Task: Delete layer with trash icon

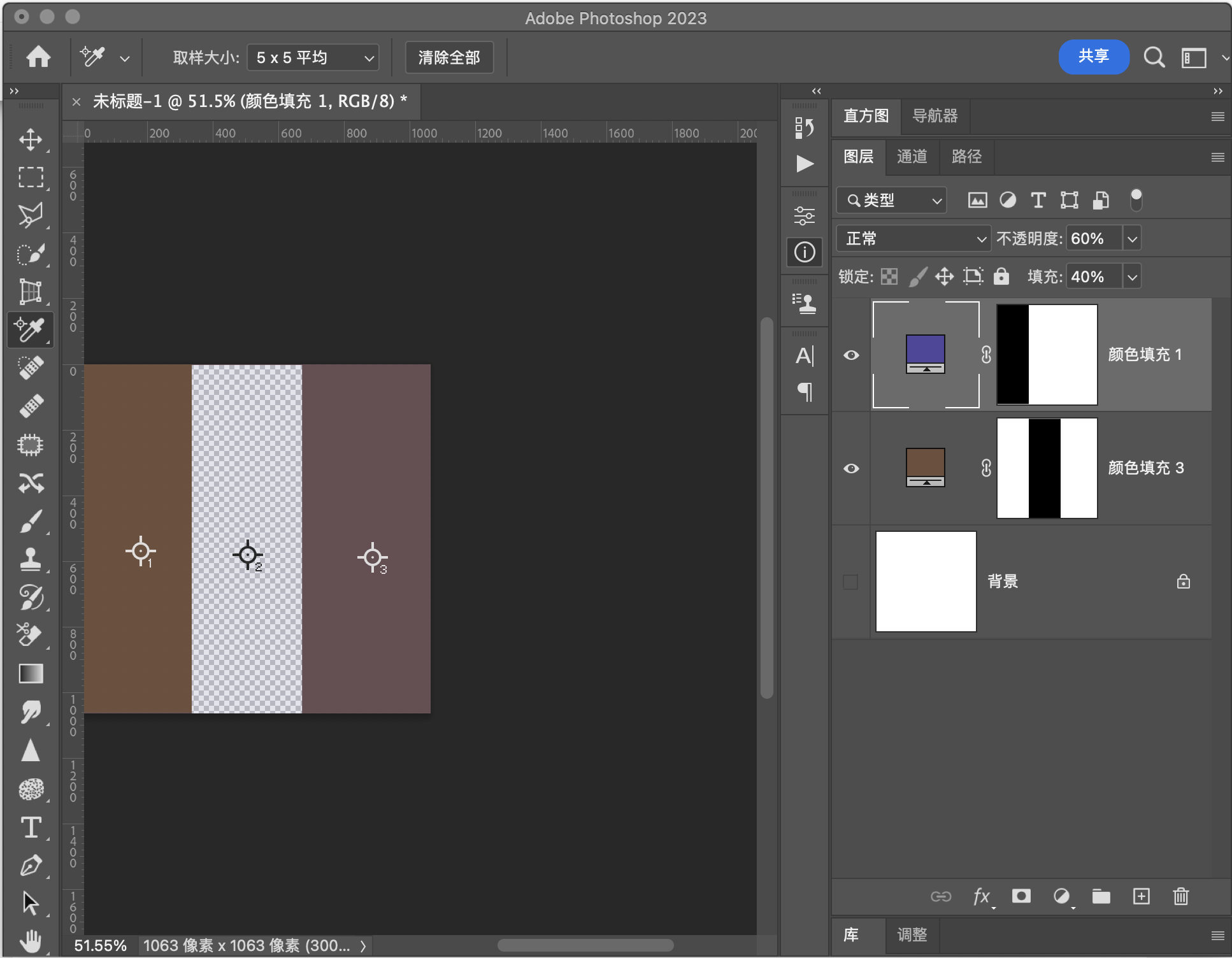Action: (x=1180, y=896)
